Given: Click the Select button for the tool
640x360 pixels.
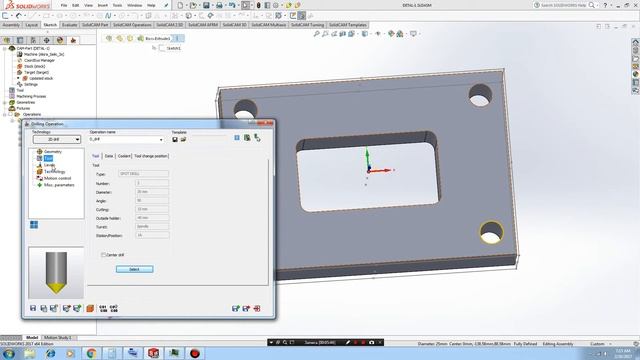Looking at the screenshot, I should click(x=134, y=269).
